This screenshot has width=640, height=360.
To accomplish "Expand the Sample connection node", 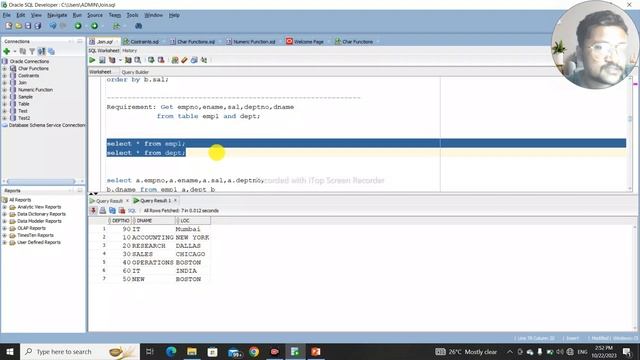I will click(4, 97).
